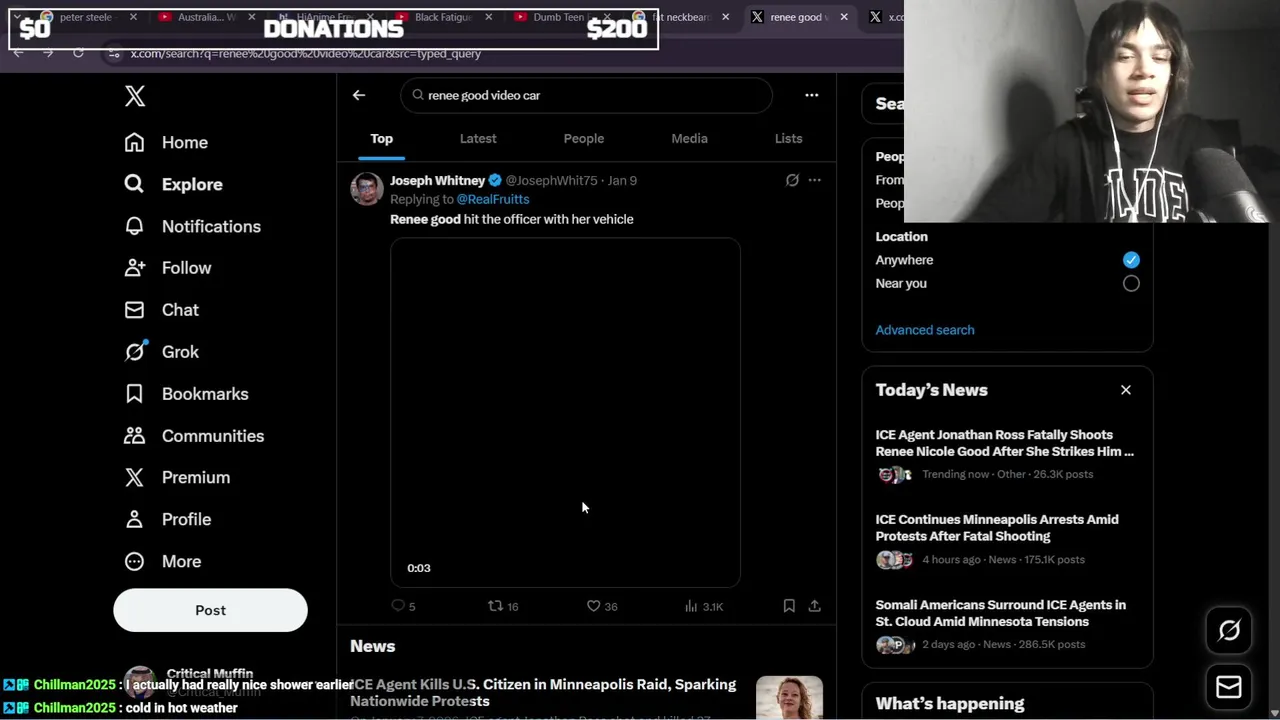This screenshot has height=720, width=1280.
Task: Open the post's three-dot more menu
Action: coord(815,180)
